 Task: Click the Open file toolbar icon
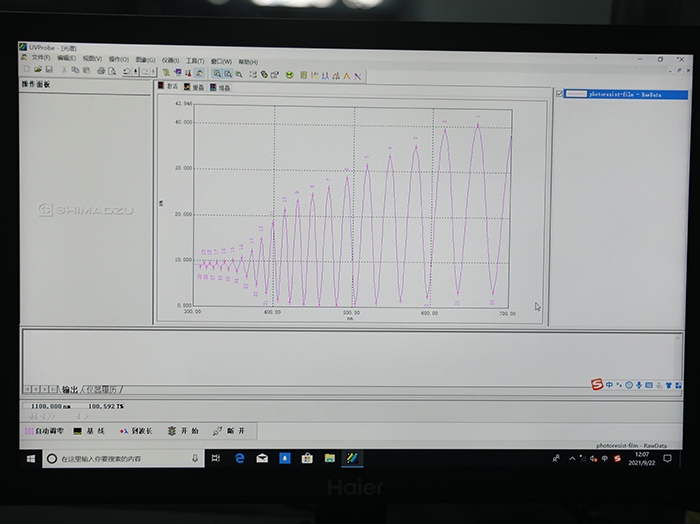pyautogui.click(x=36, y=71)
